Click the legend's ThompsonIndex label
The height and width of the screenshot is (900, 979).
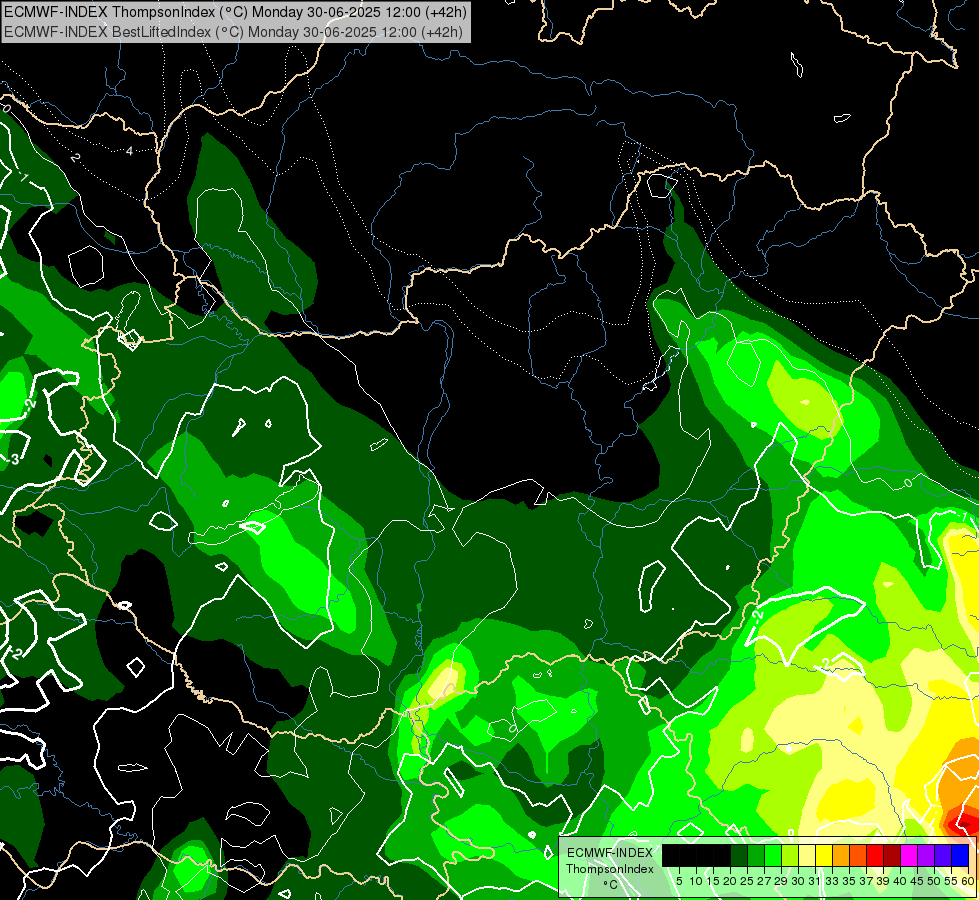click(x=610, y=869)
